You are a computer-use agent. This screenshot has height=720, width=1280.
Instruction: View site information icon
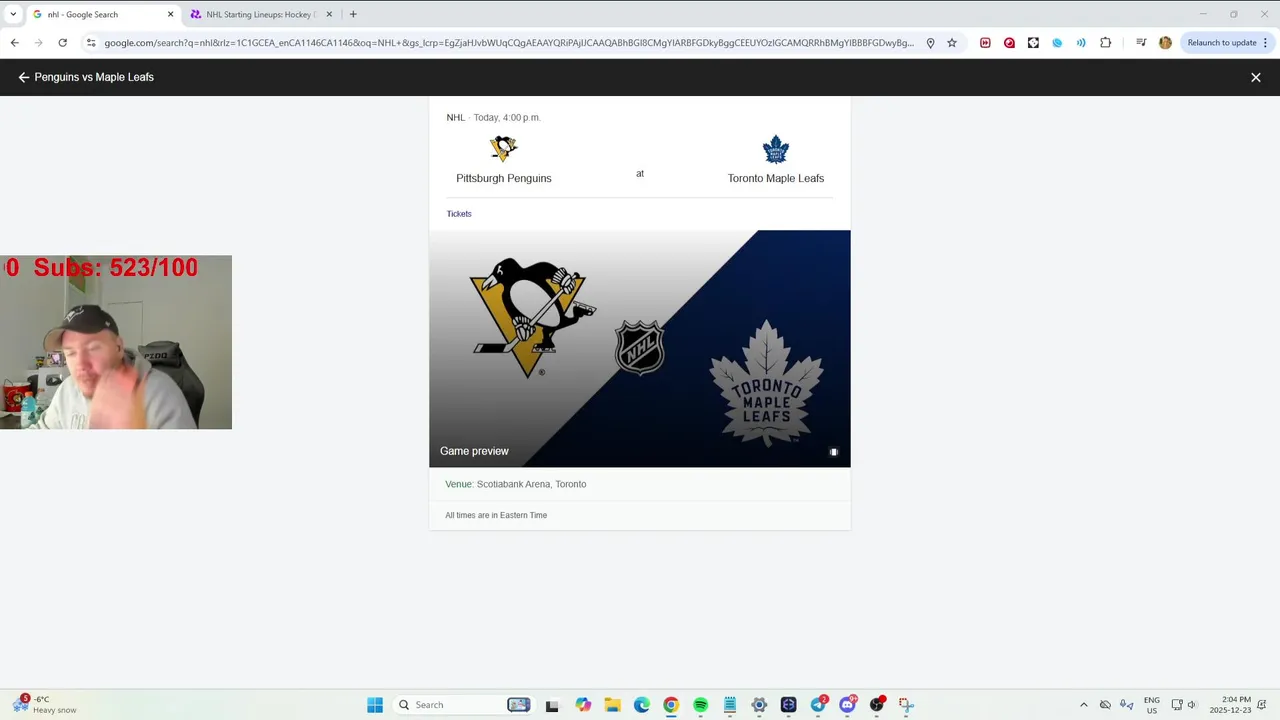(x=91, y=43)
